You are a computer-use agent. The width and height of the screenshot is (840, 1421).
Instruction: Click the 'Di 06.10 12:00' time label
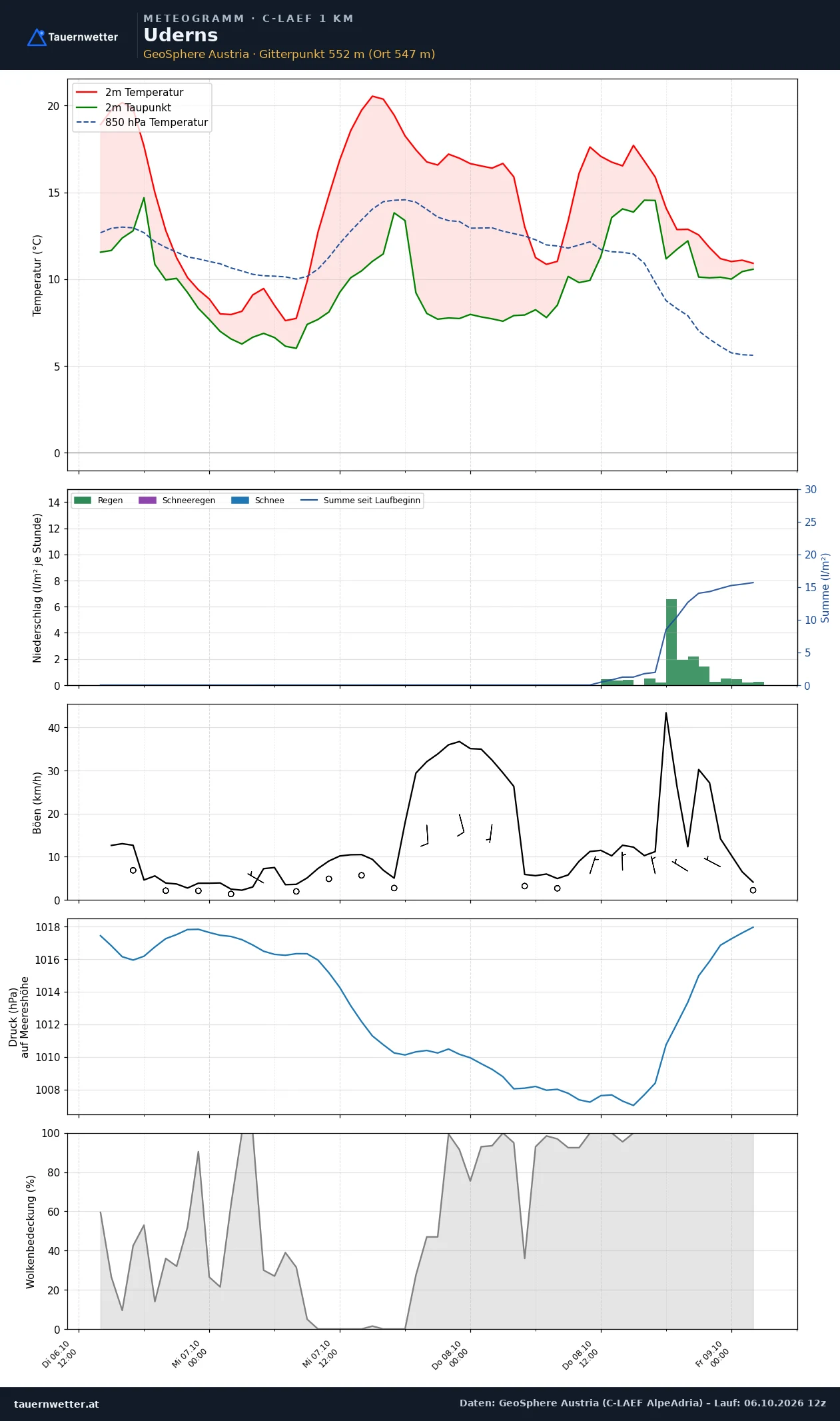[59, 1354]
